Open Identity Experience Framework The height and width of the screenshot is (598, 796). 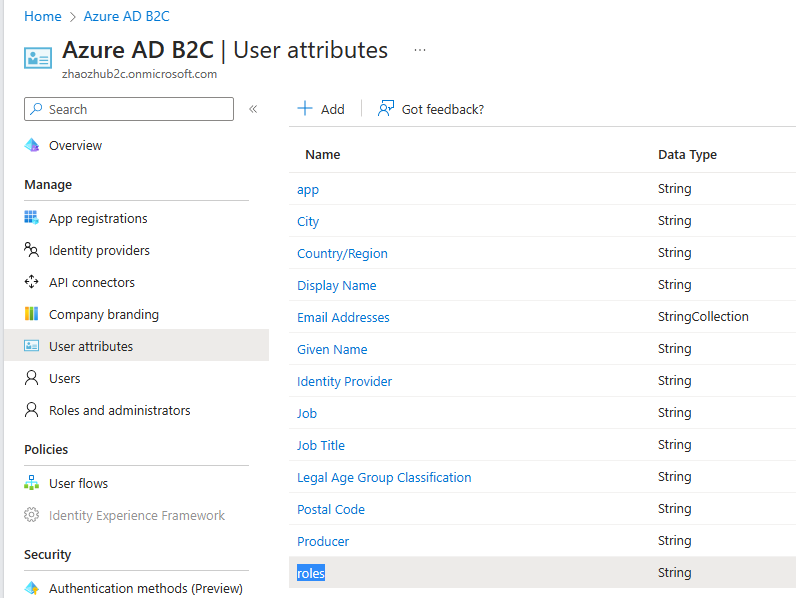[137, 515]
